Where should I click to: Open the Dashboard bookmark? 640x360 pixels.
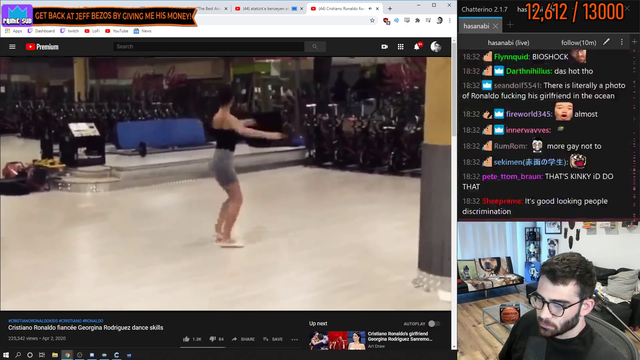(x=41, y=31)
